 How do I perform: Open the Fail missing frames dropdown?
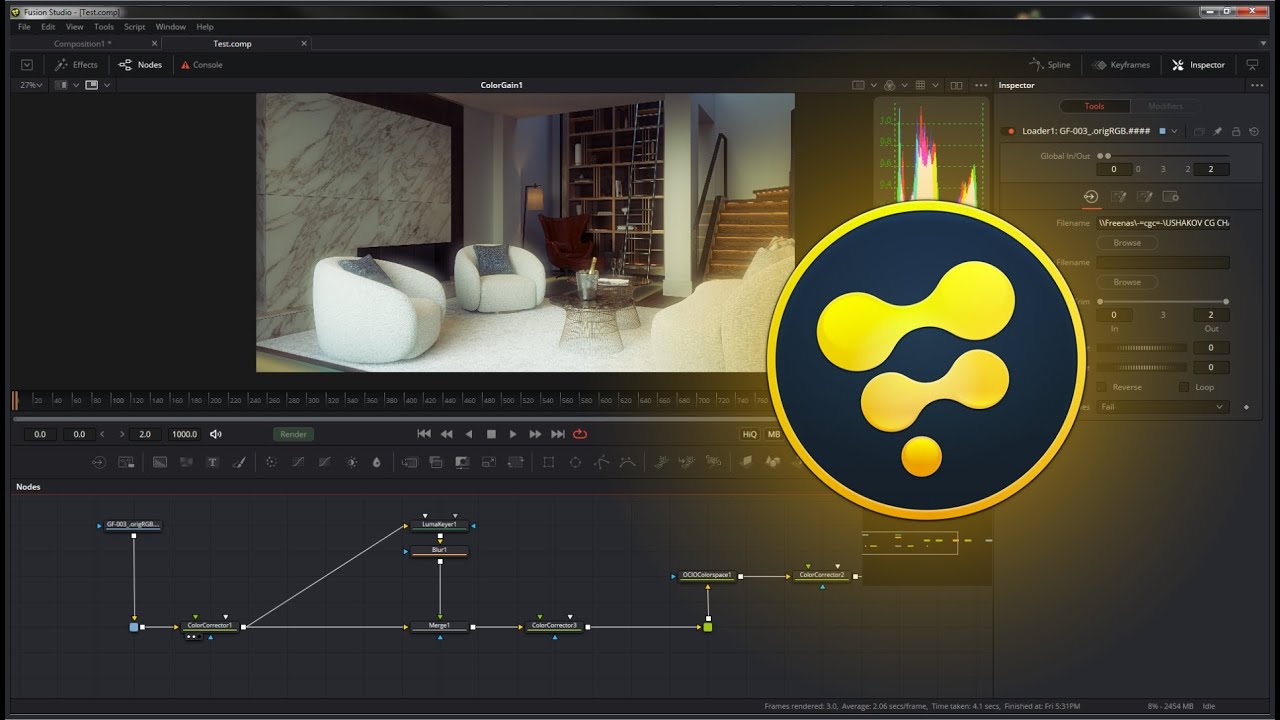[x=1162, y=407]
